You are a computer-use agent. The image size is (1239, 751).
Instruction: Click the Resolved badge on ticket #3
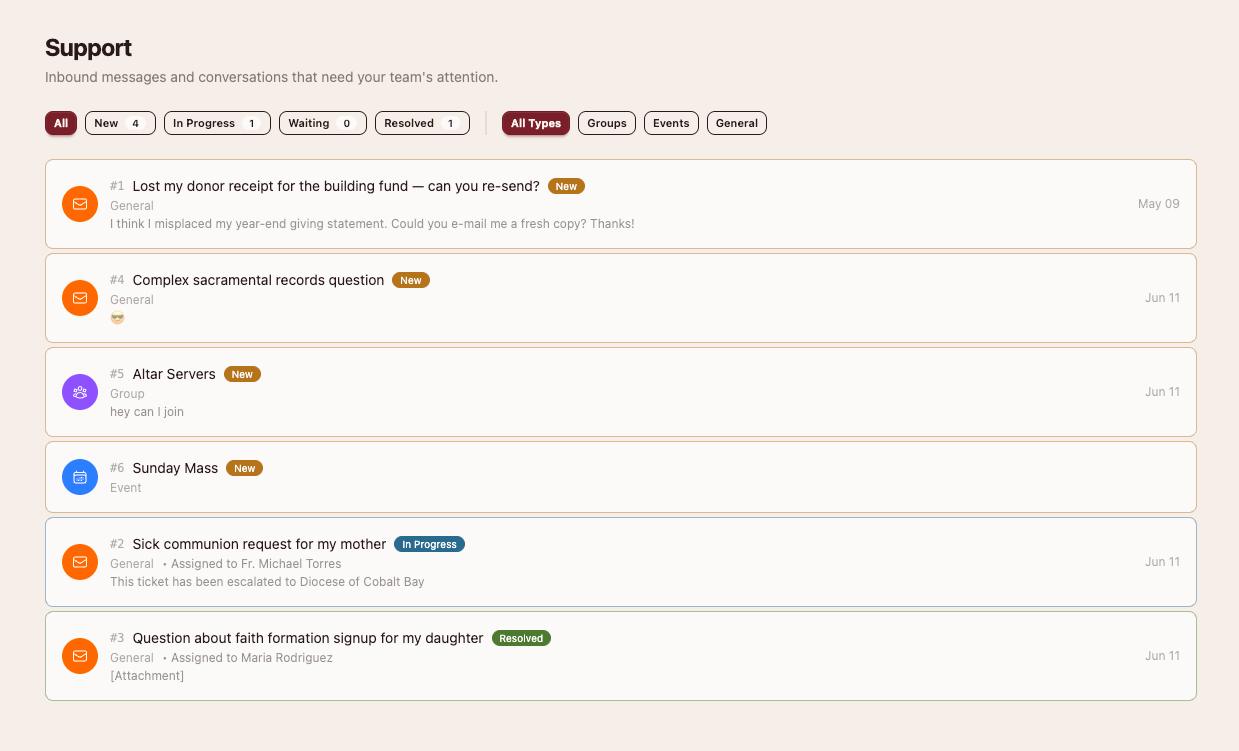pyautogui.click(x=521, y=638)
